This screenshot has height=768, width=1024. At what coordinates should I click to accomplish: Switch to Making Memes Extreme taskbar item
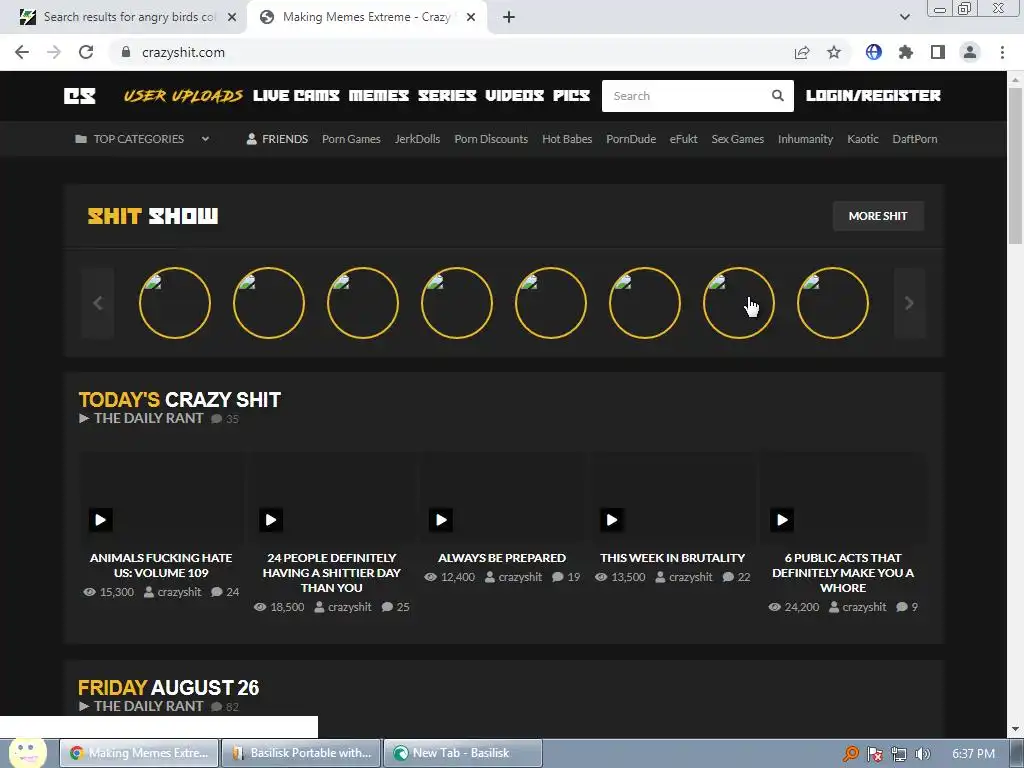[x=140, y=753]
